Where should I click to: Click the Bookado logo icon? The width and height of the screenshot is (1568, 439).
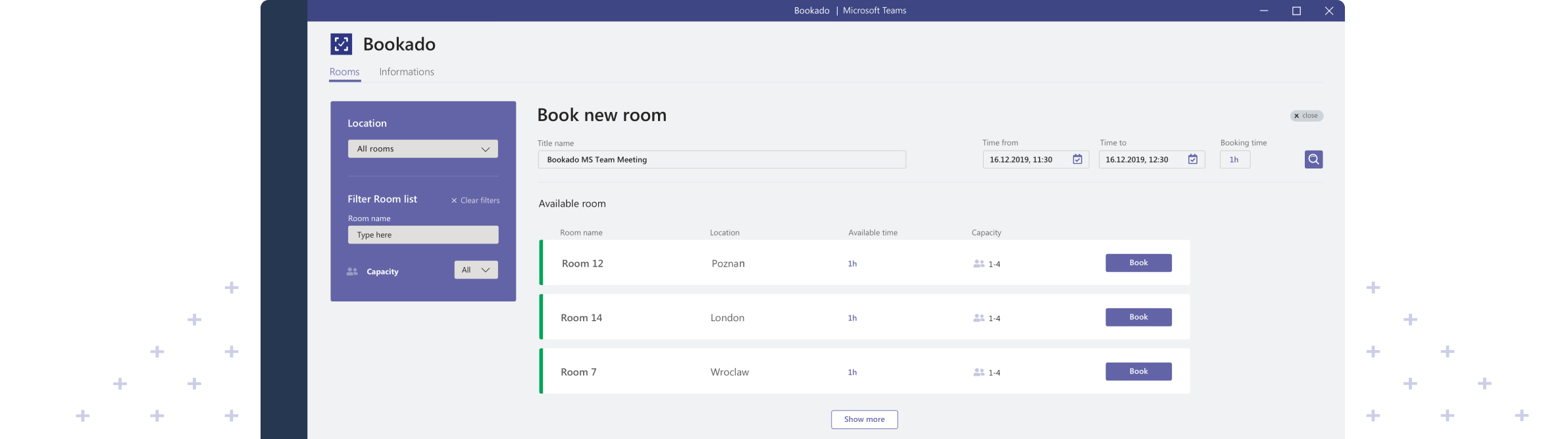tap(341, 44)
